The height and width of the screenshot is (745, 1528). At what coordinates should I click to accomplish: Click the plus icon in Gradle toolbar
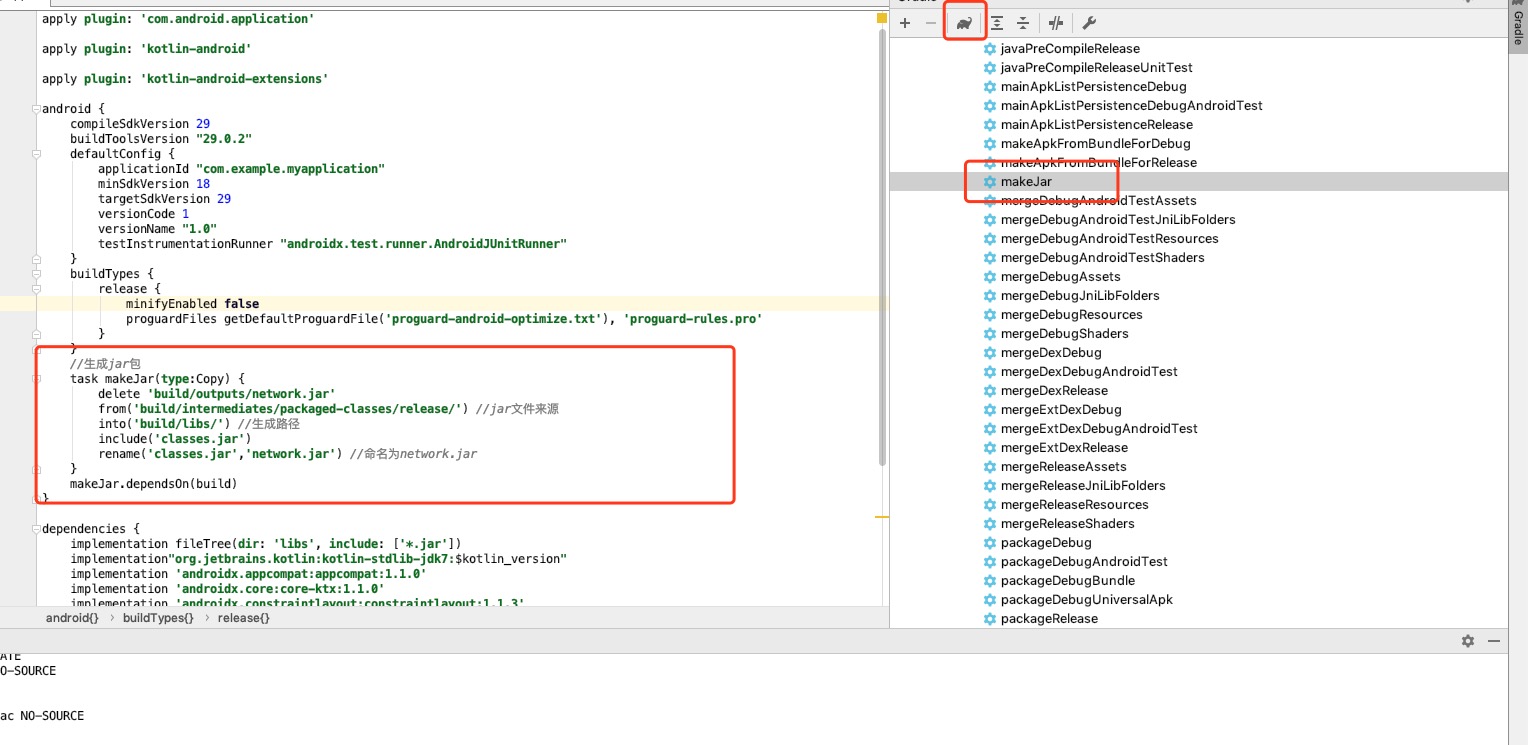pos(905,23)
